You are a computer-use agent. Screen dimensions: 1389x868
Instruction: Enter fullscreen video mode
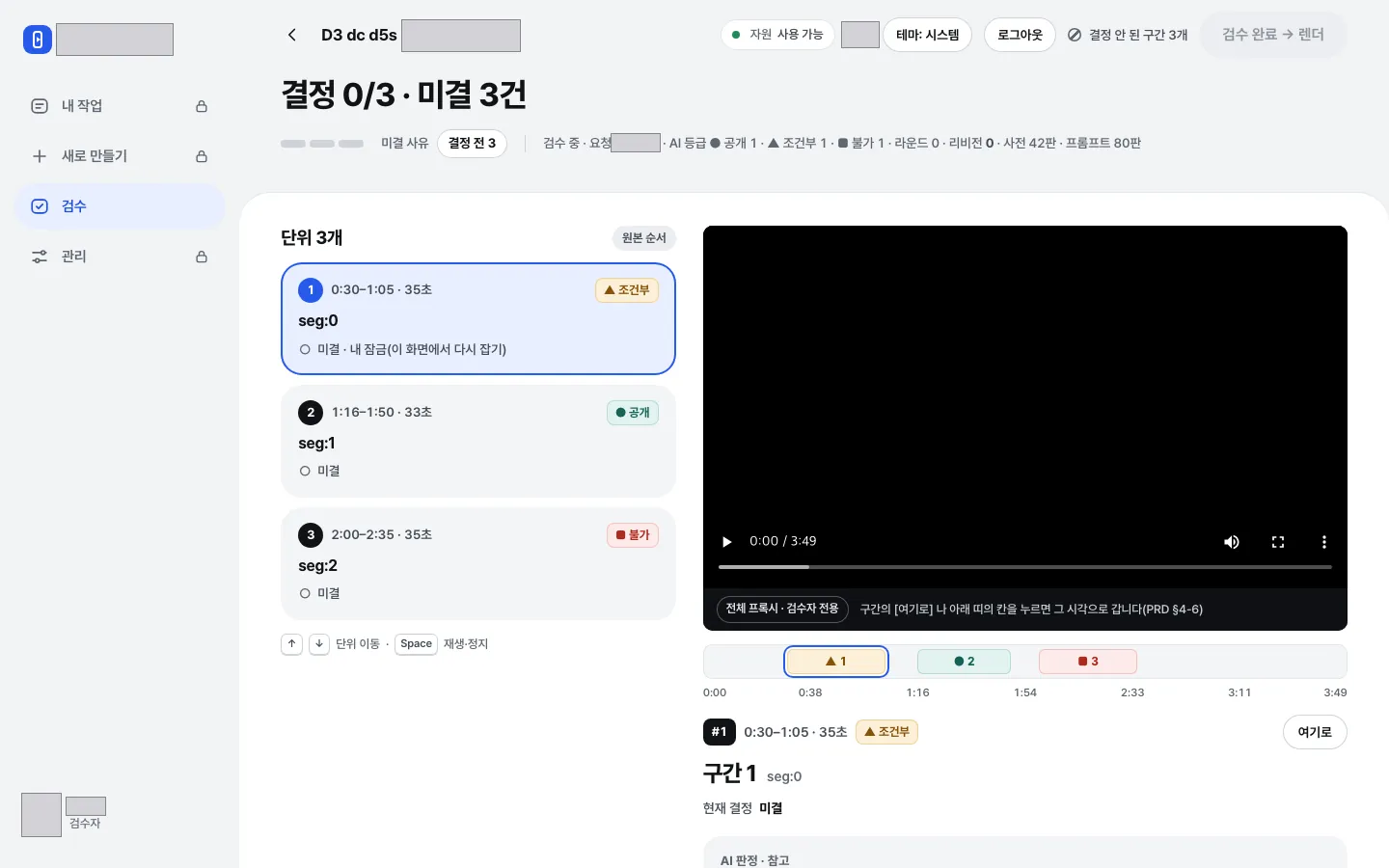tap(1278, 542)
